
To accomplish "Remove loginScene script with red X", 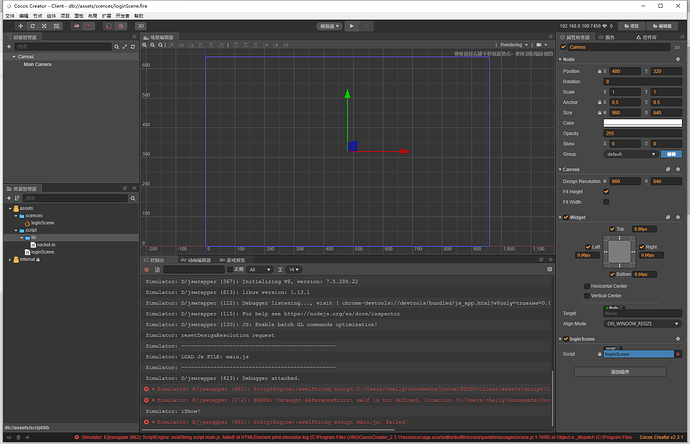I will [x=678, y=354].
